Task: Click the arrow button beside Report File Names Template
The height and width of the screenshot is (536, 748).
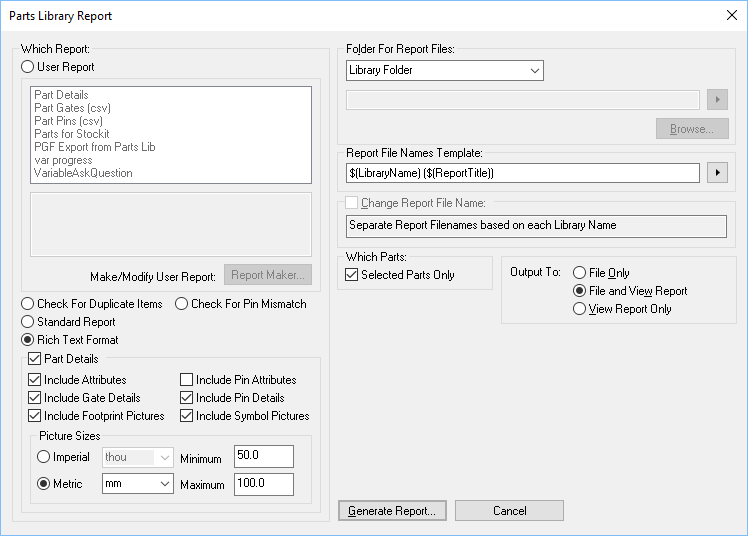Action: pyautogui.click(x=716, y=173)
